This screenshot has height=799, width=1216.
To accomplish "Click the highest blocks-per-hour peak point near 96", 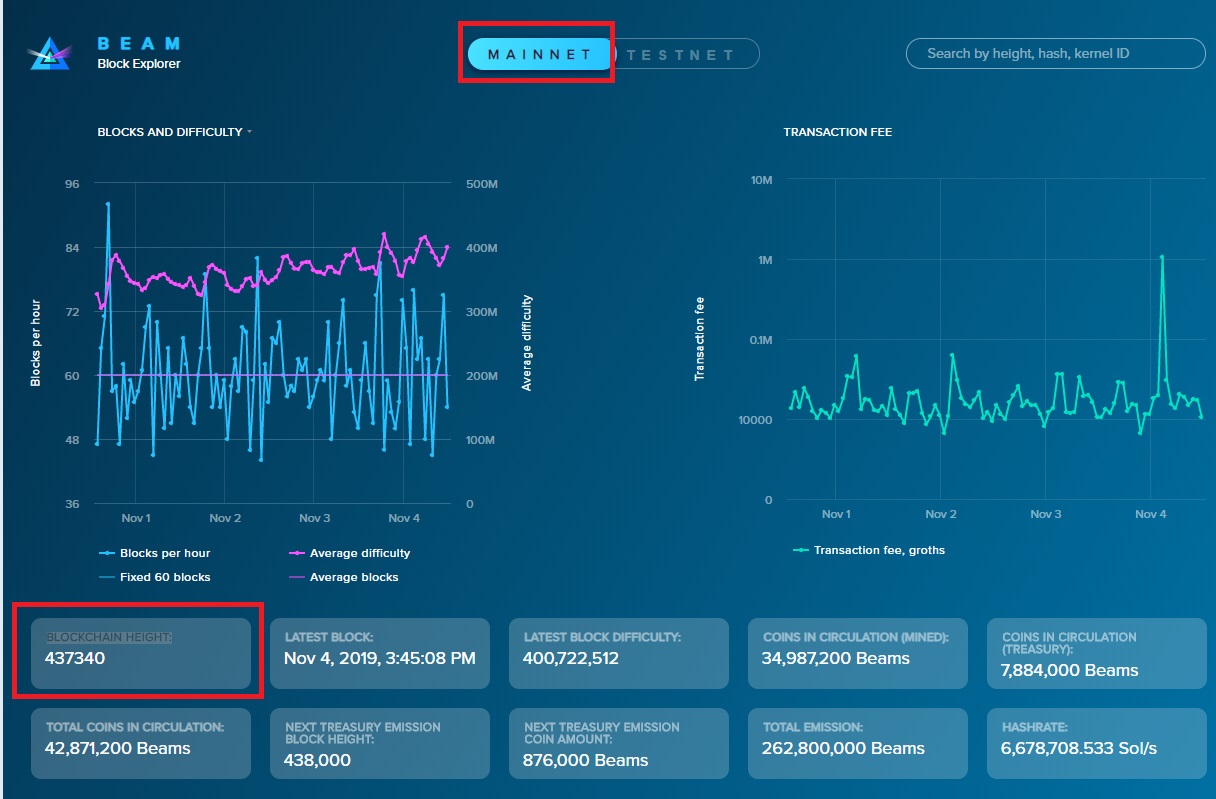I will click(x=108, y=204).
